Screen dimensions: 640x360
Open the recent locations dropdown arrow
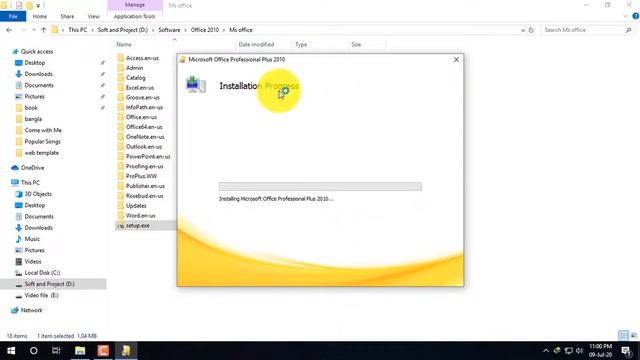click(x=34, y=30)
